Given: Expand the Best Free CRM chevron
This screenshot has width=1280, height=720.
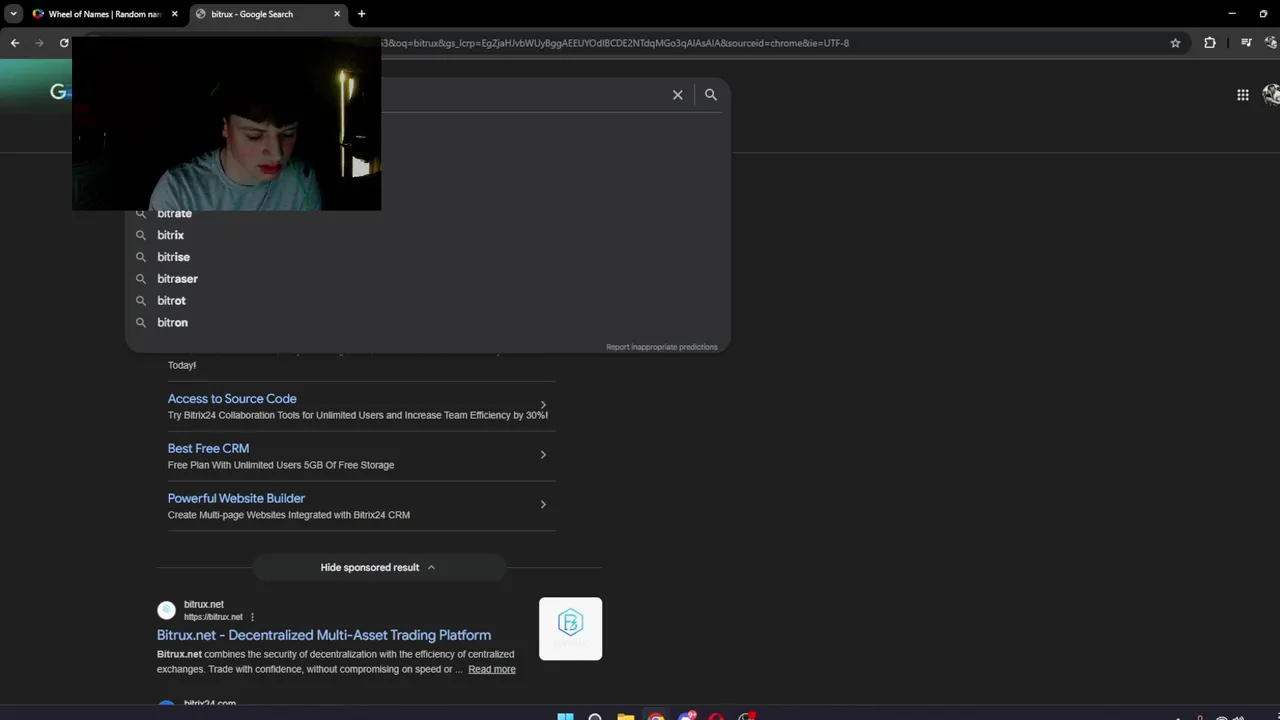Looking at the screenshot, I should click(543, 455).
